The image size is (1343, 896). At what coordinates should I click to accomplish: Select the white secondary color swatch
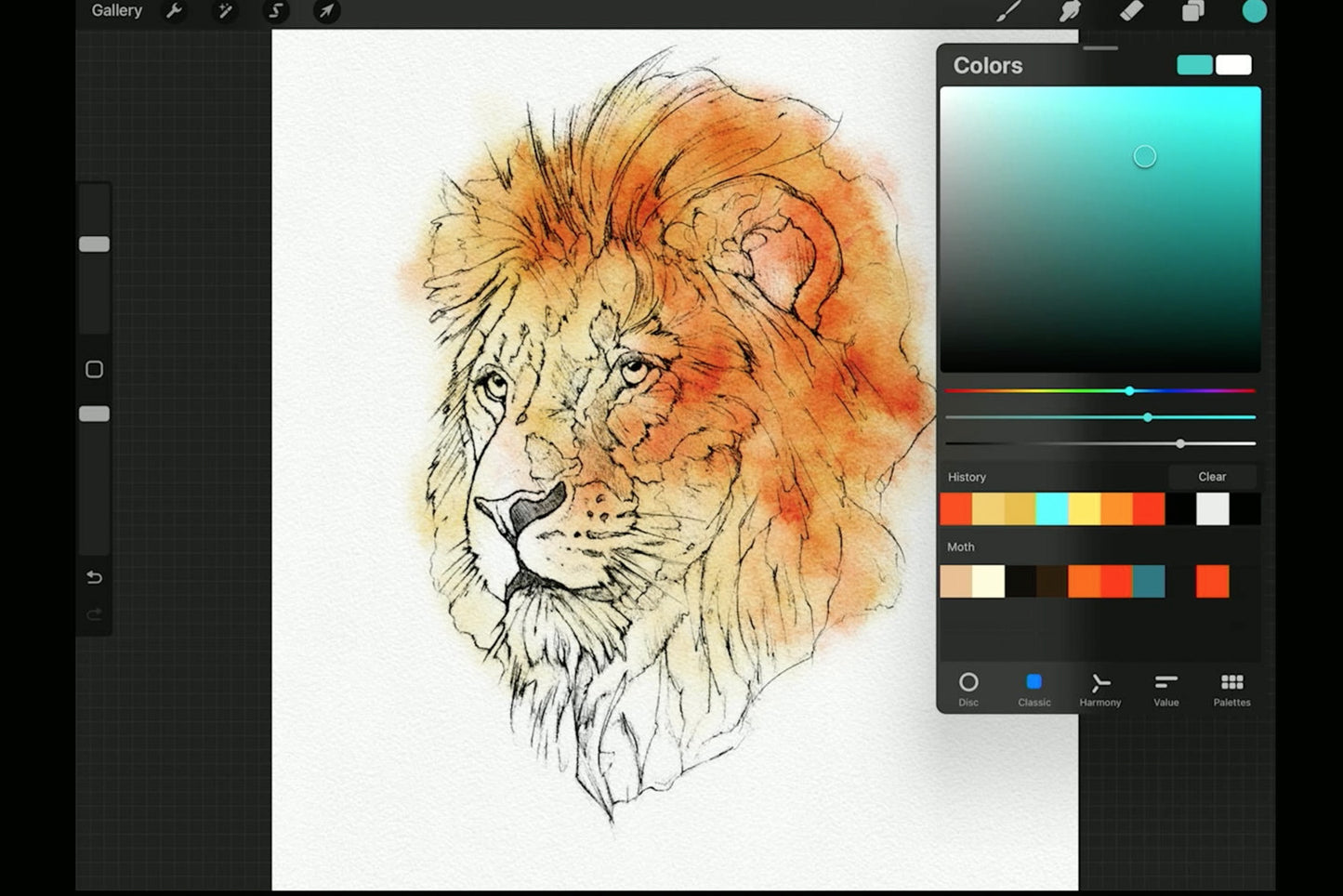tap(1233, 65)
